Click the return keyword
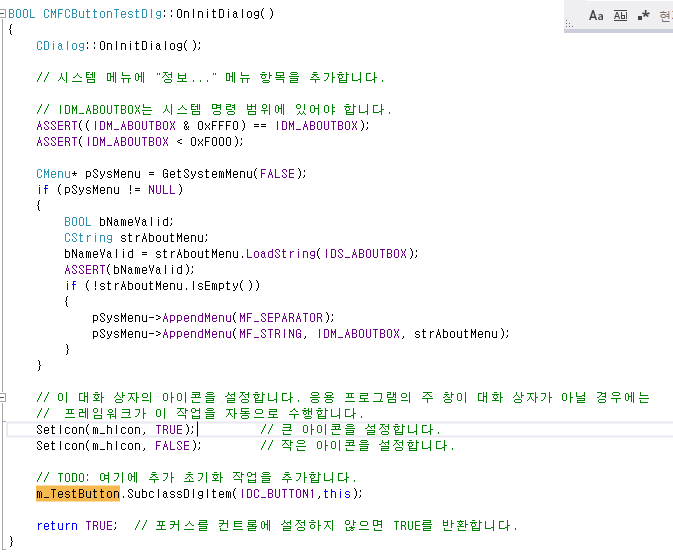Image resolution: width=673 pixels, height=559 pixels. click(57, 526)
